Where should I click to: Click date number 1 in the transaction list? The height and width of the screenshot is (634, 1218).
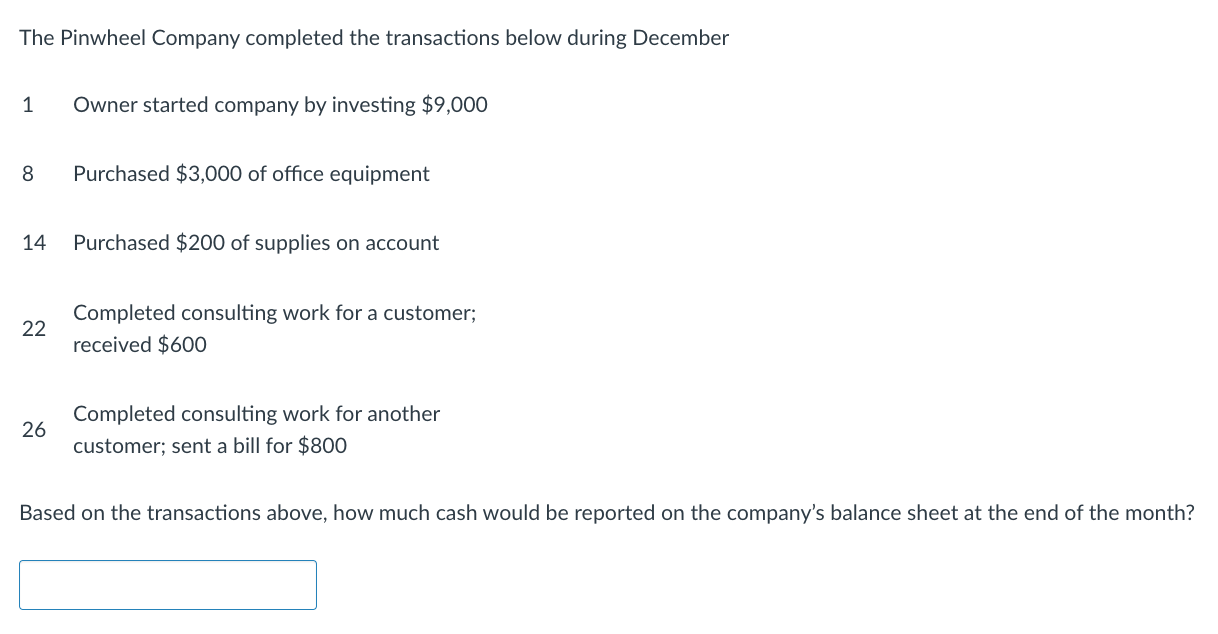[x=27, y=105]
